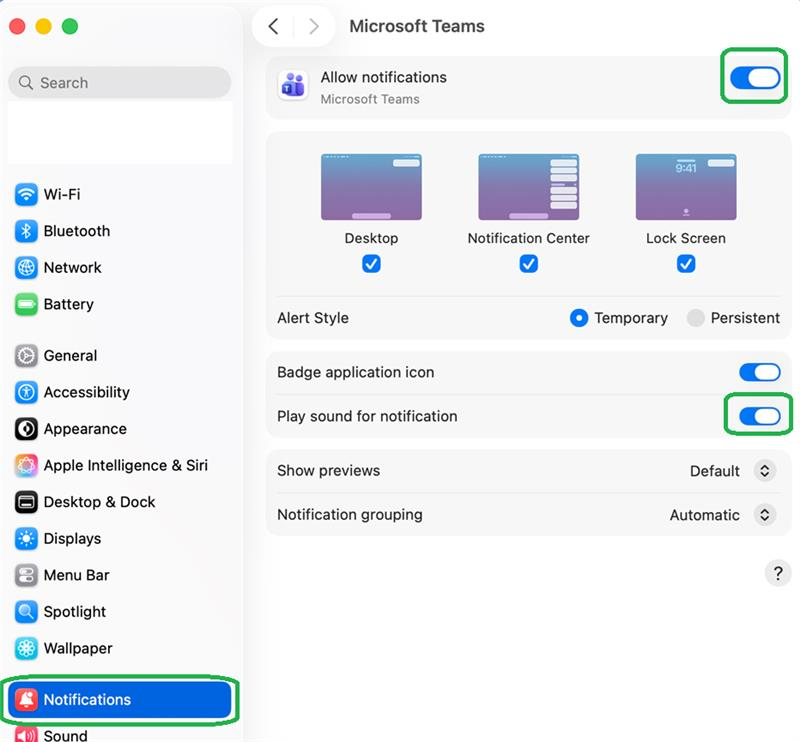This screenshot has width=800, height=742.
Task: Turn off Play sound for notification
Action: [760, 416]
